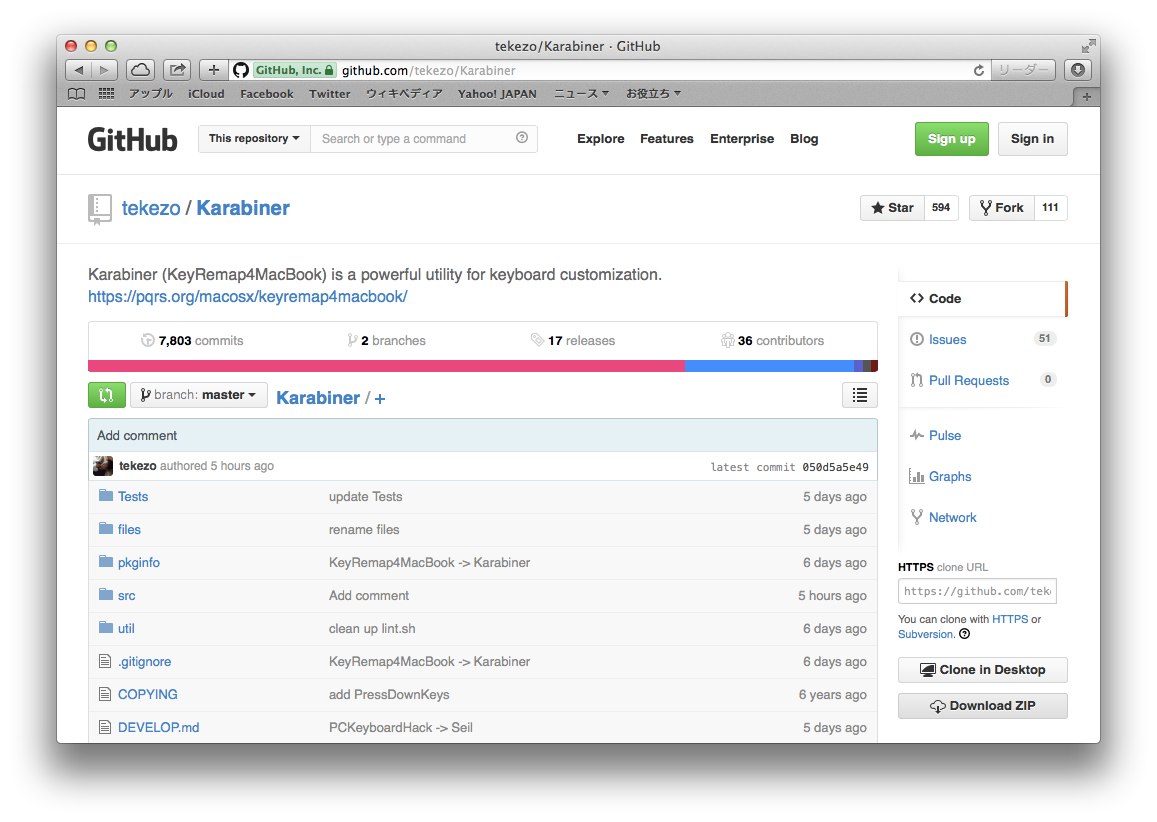Open bookmarks book icon
1157x822 pixels.
coord(76,94)
